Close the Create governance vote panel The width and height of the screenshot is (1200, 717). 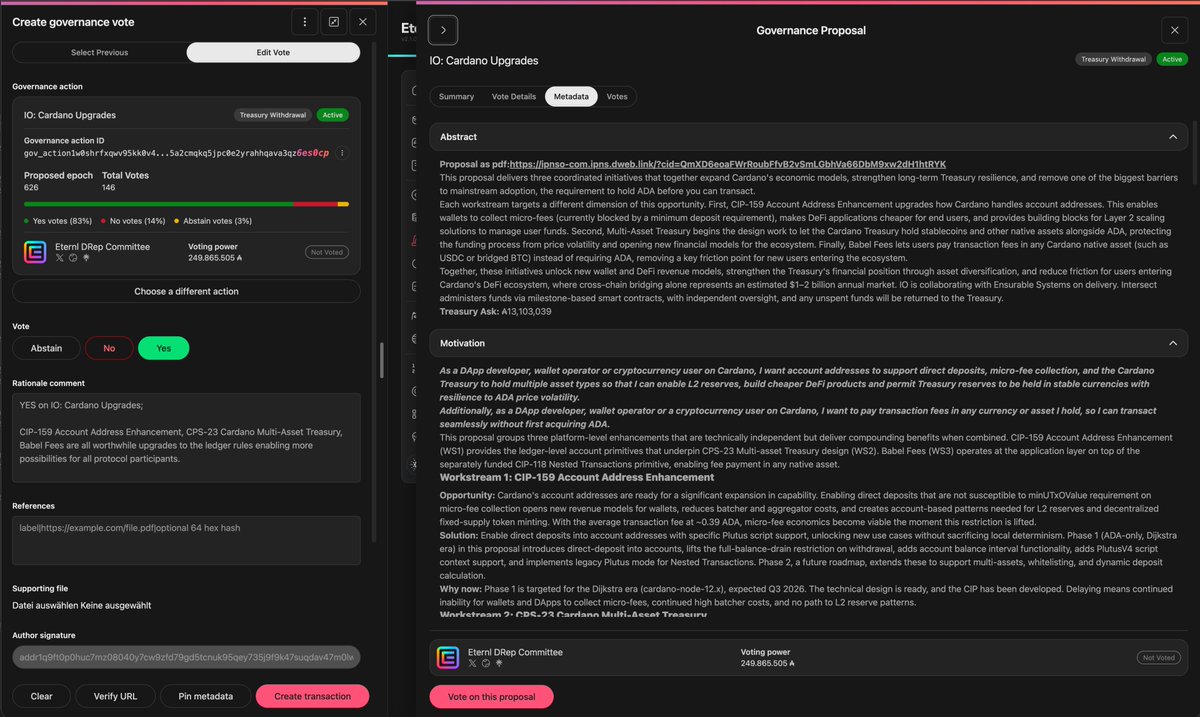[363, 22]
